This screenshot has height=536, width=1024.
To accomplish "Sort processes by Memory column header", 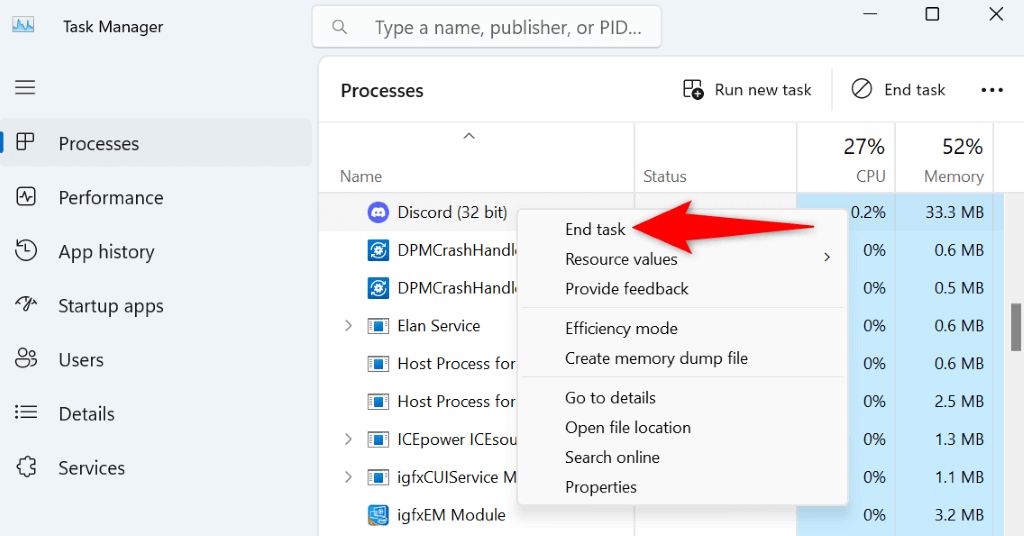I will [953, 176].
